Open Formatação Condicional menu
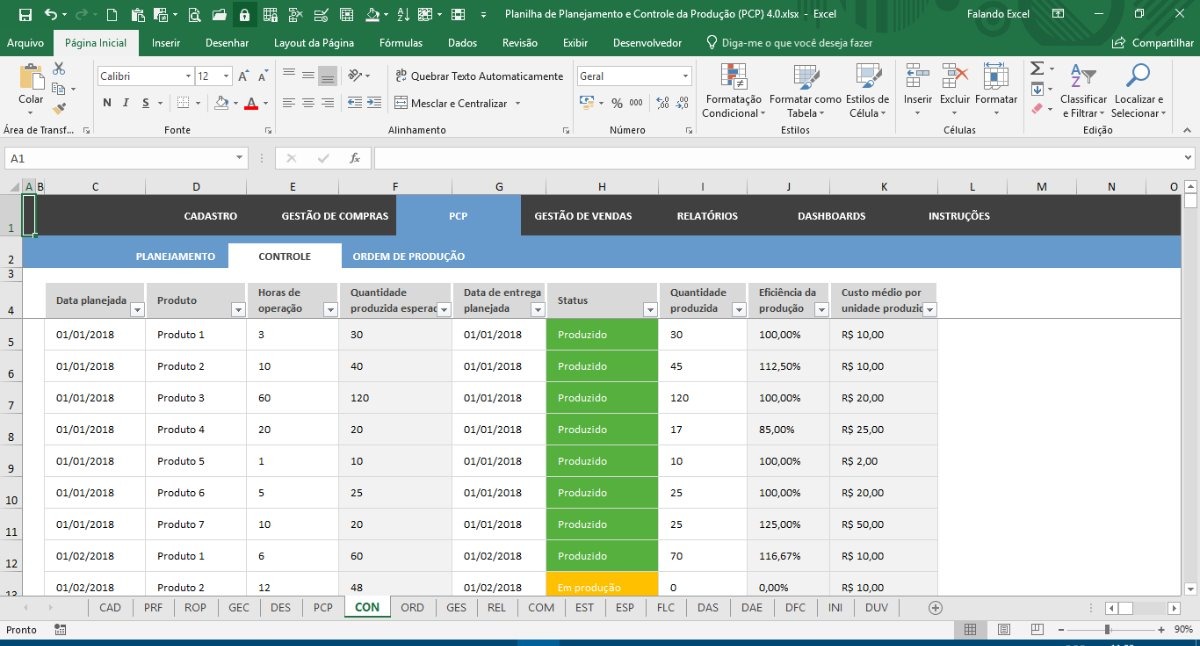The image size is (1200, 646). 732,90
